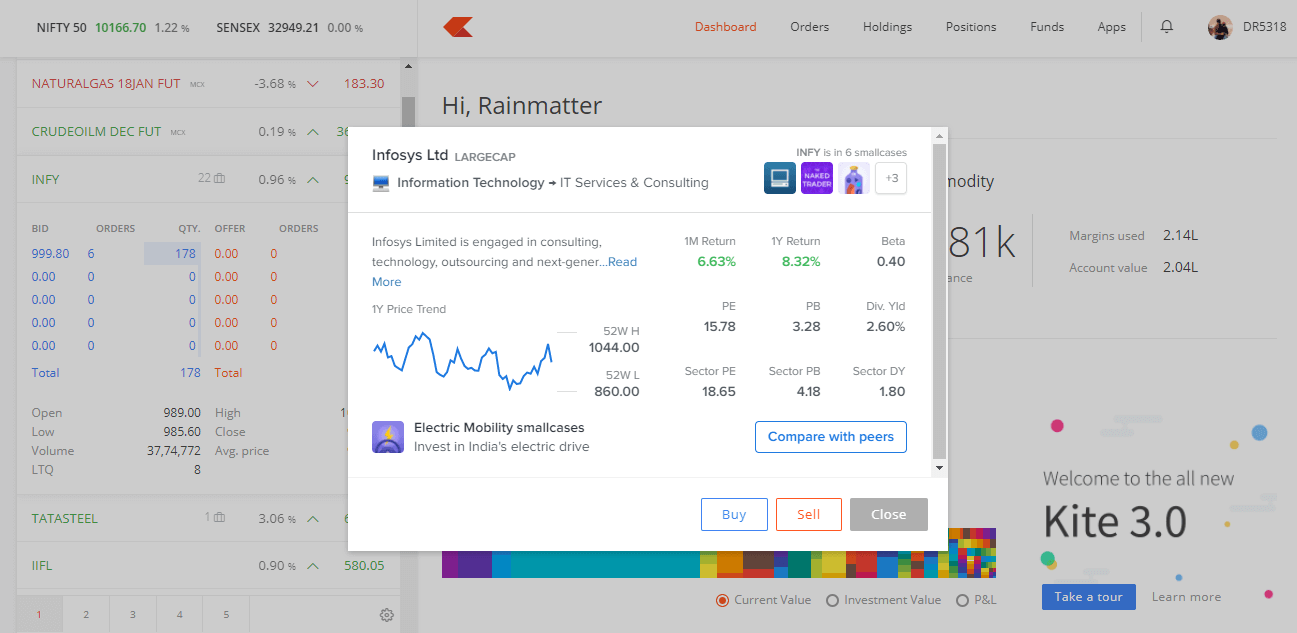Switch to marketwatch page 4
The height and width of the screenshot is (633, 1297).
click(179, 615)
